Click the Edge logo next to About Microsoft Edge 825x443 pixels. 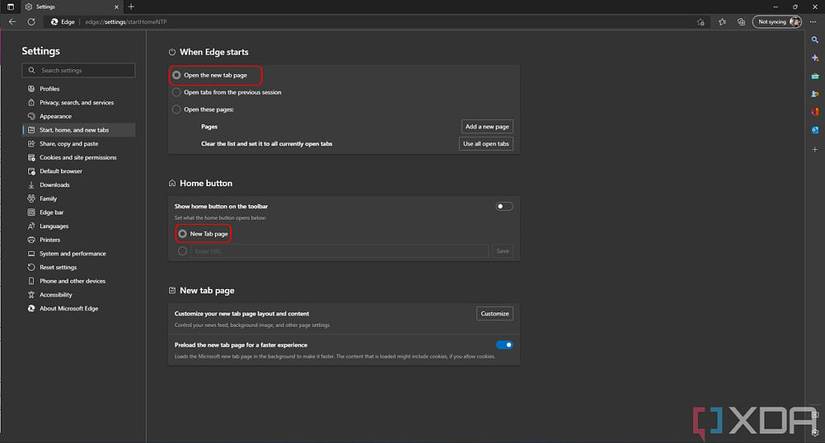(31, 308)
